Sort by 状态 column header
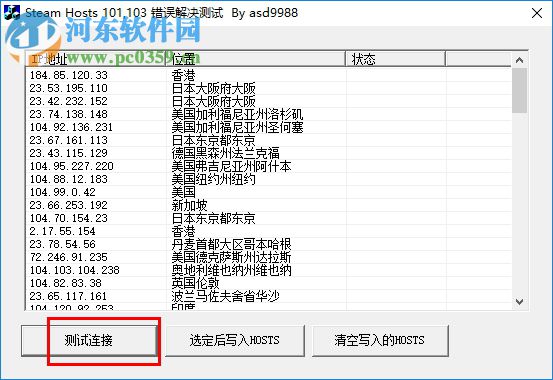 396,59
